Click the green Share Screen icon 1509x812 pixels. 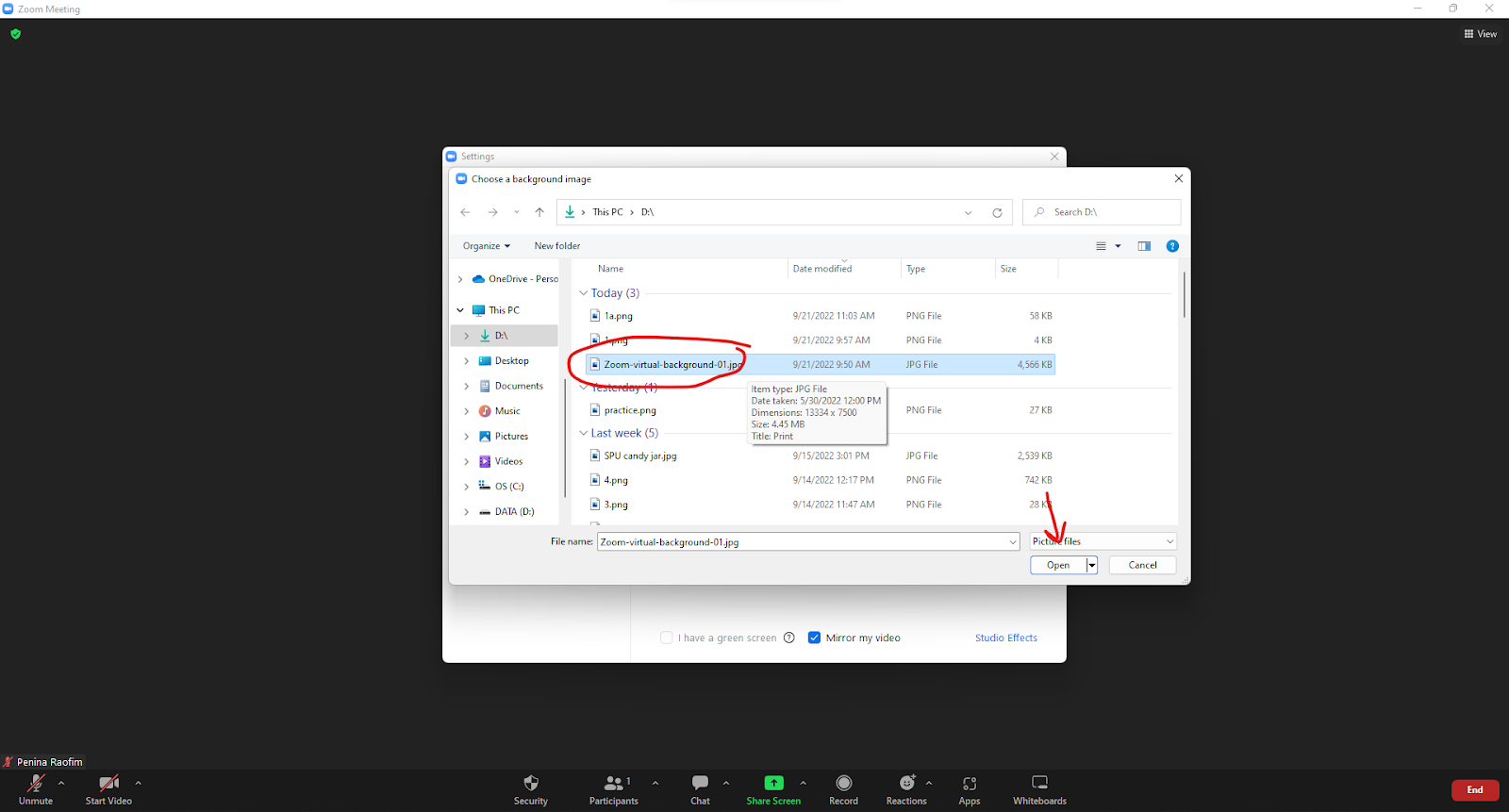coord(773,783)
